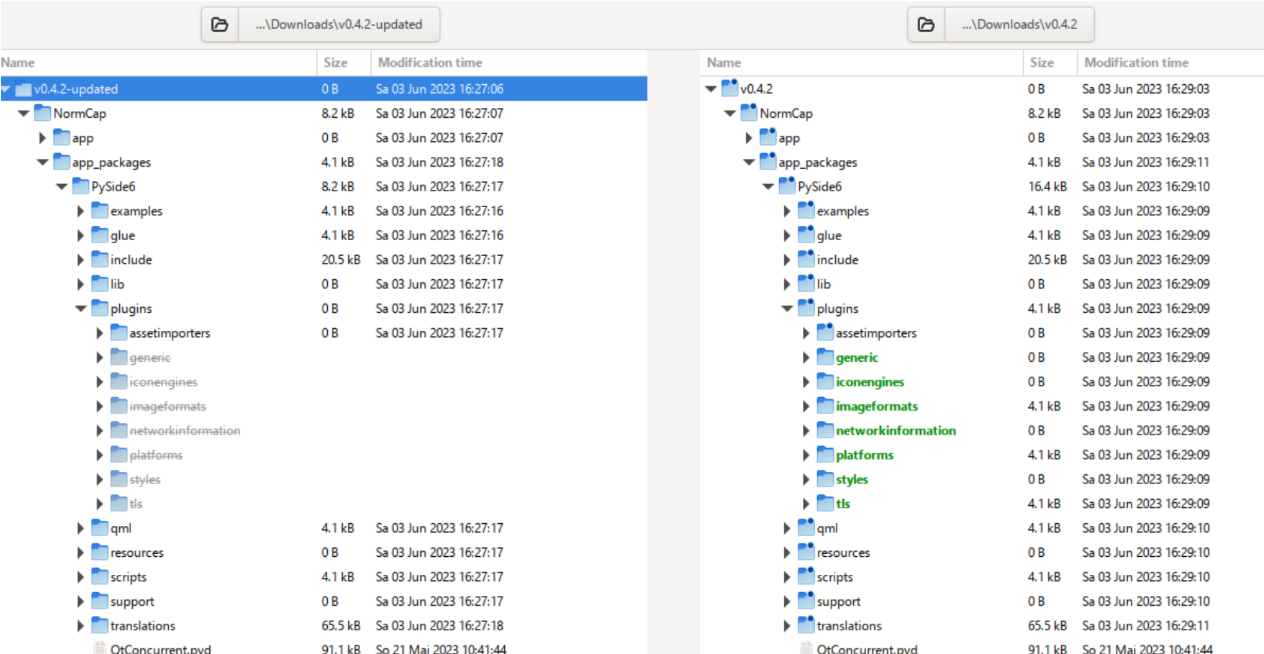Click the app_packages folder icon in left pane

pyautogui.click(x=61, y=162)
